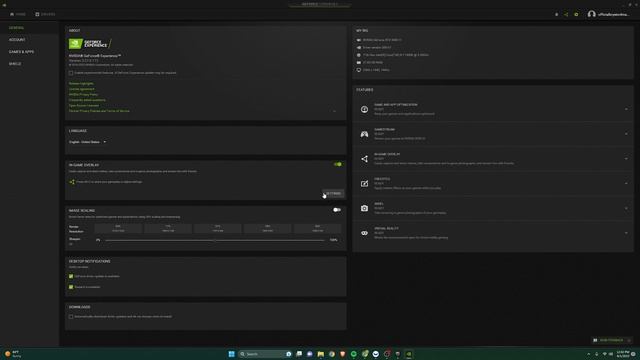Click the RAM icon in My Rig
640x360 pixels.
tap(359, 62)
